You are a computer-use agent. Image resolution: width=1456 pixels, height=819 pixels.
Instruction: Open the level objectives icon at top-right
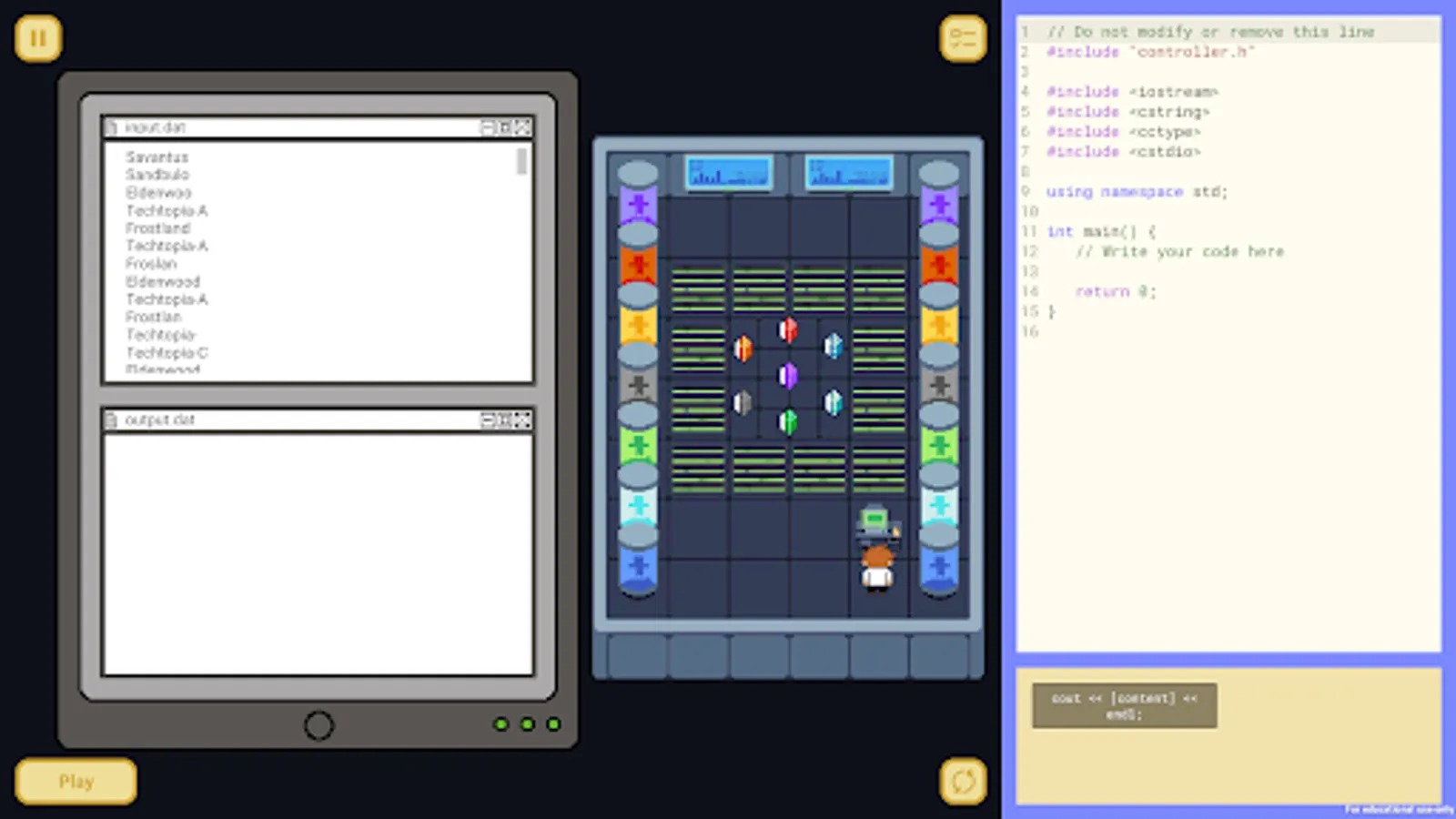coord(963,37)
